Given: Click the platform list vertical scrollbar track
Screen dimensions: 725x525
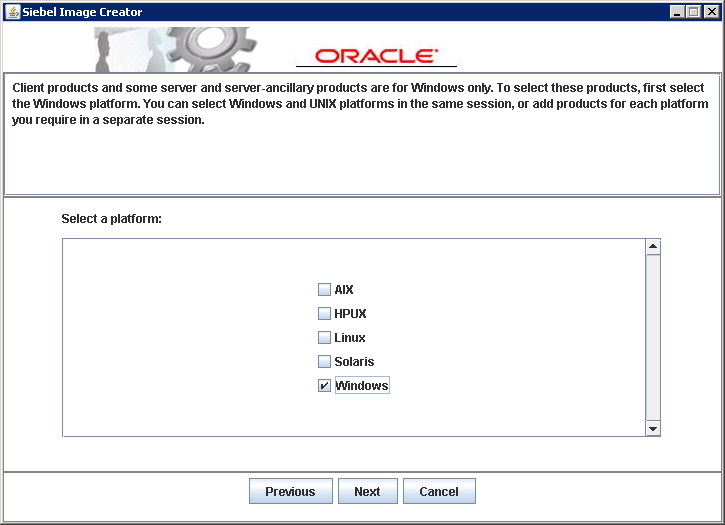Looking at the screenshot, I should point(653,338).
